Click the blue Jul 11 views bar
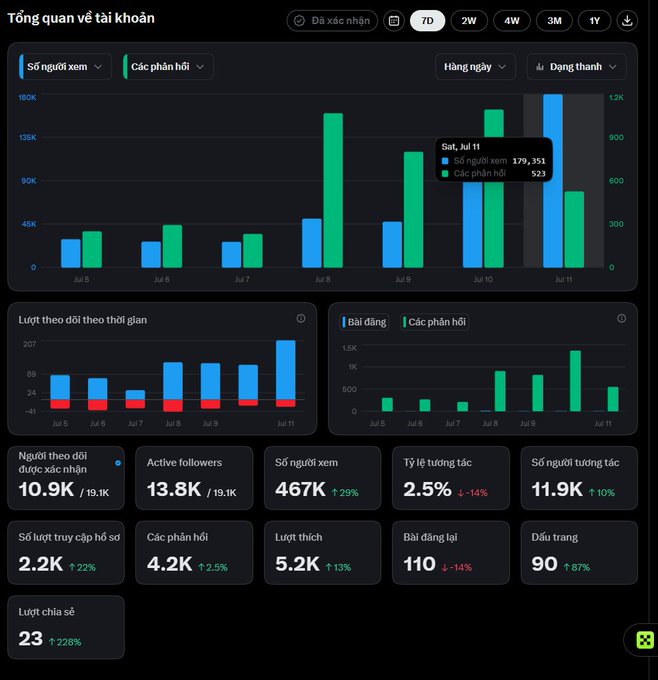 click(x=553, y=181)
